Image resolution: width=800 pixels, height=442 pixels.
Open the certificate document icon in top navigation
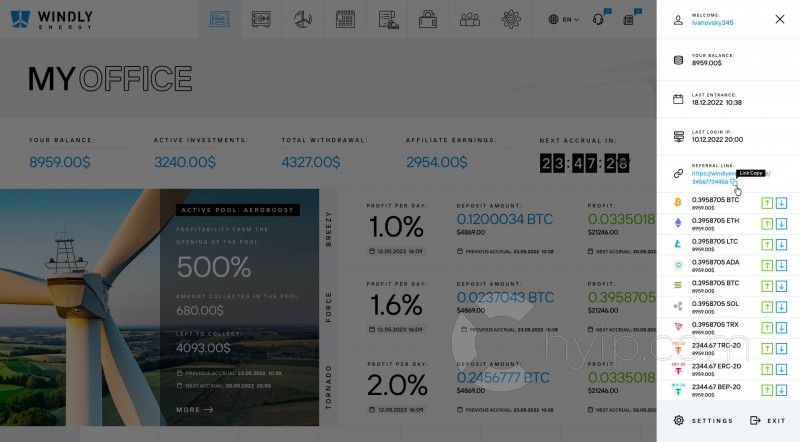388,19
